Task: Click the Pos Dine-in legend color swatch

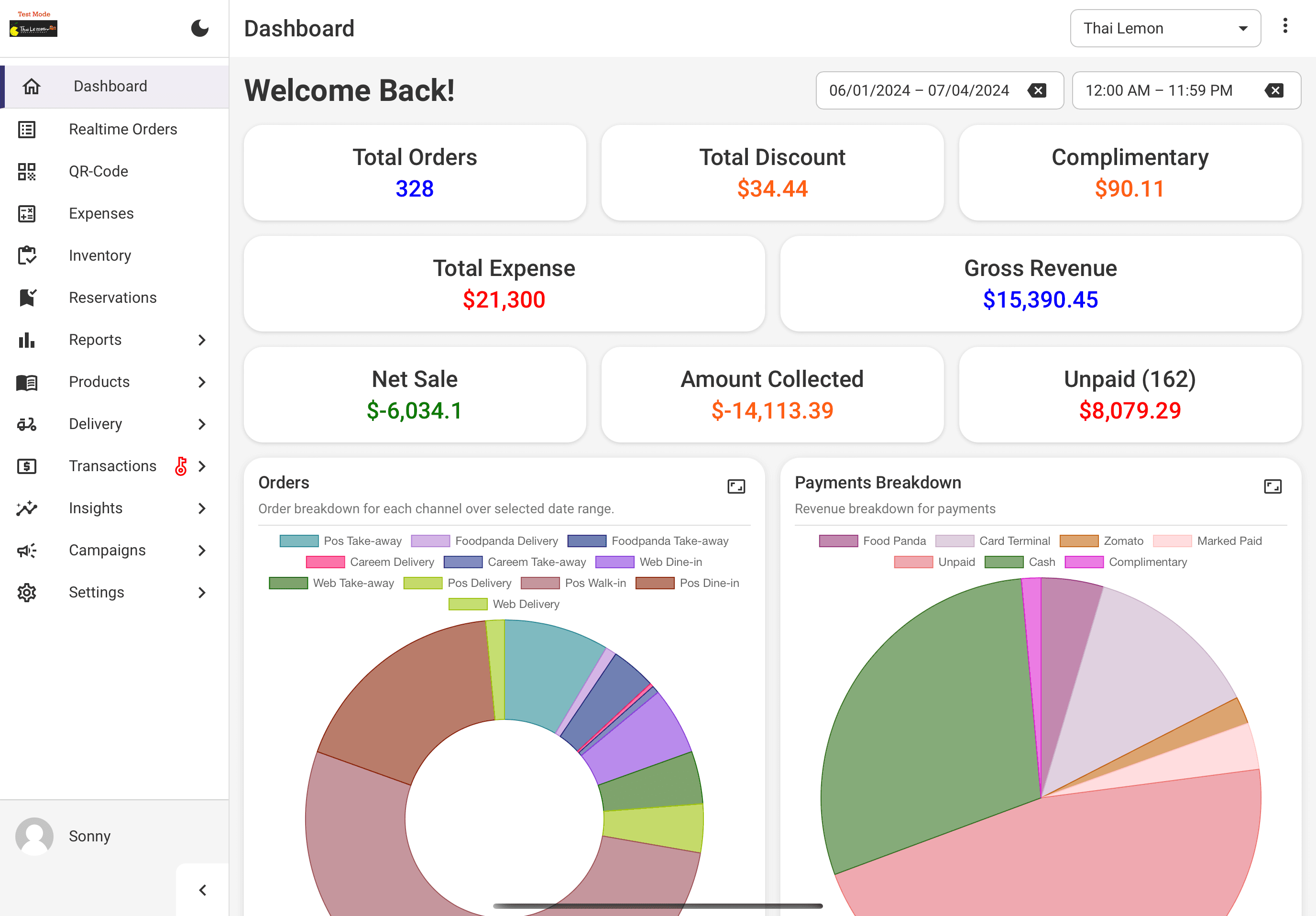Action: (x=655, y=583)
